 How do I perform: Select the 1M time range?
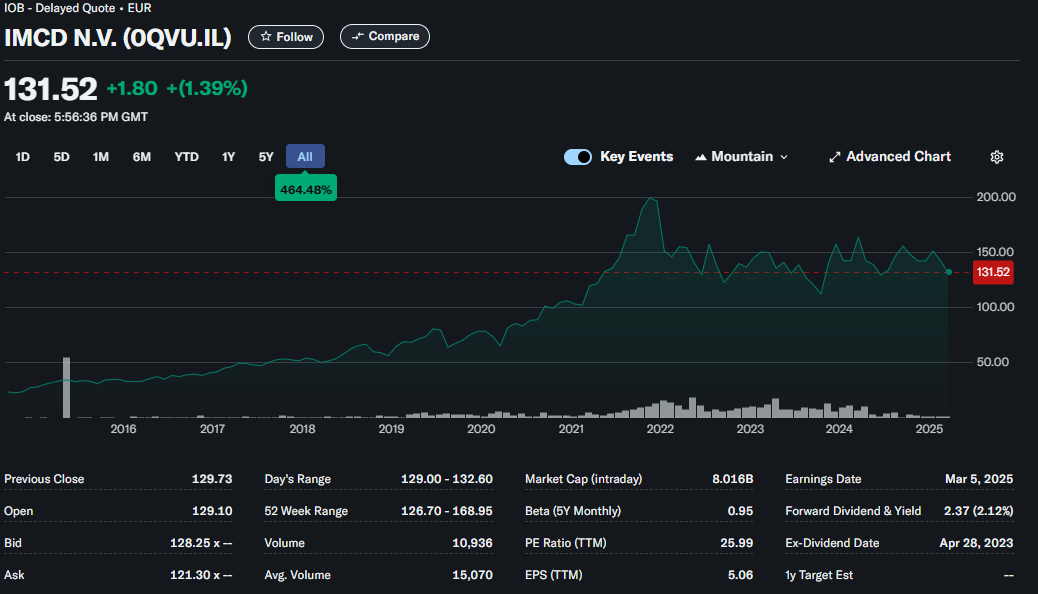(x=101, y=157)
